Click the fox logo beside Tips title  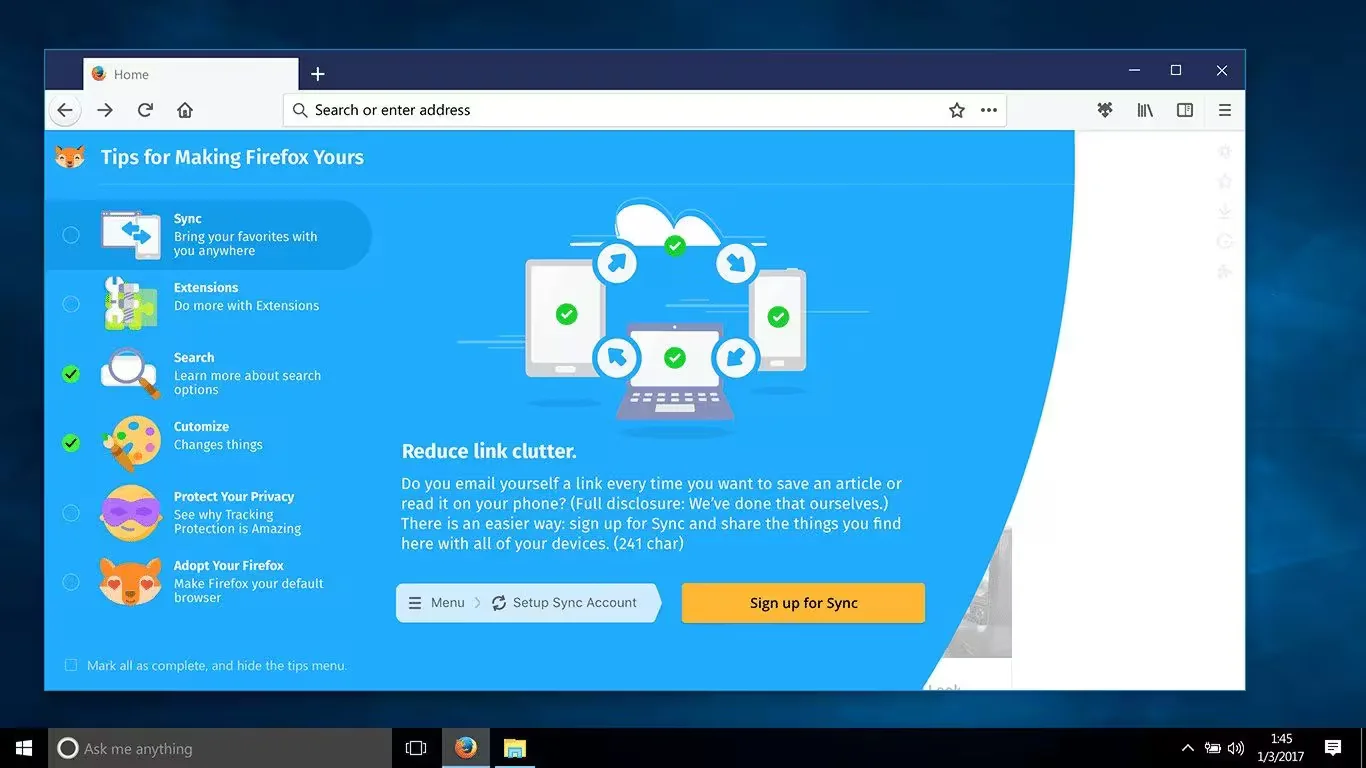pyautogui.click(x=70, y=157)
